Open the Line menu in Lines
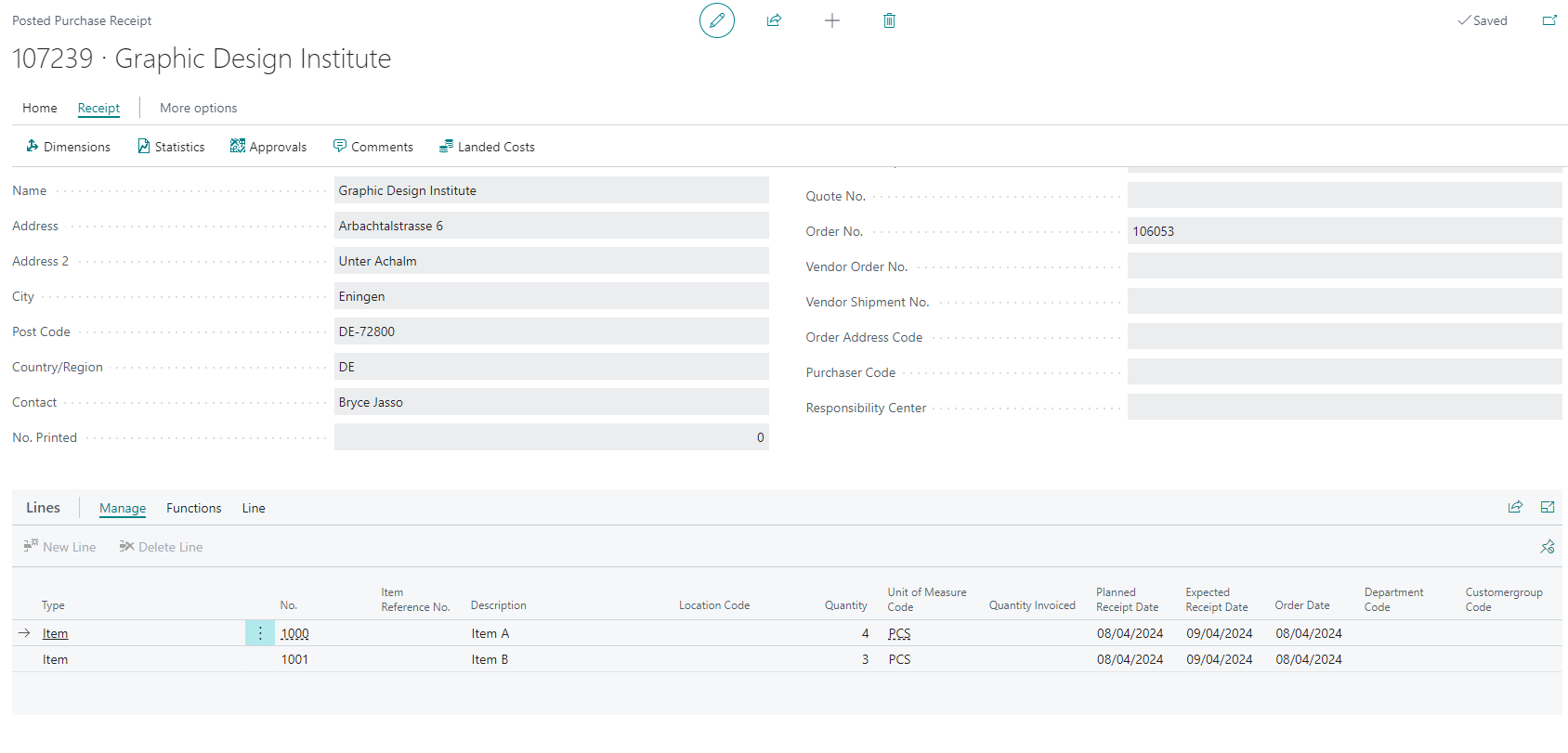 coord(254,508)
